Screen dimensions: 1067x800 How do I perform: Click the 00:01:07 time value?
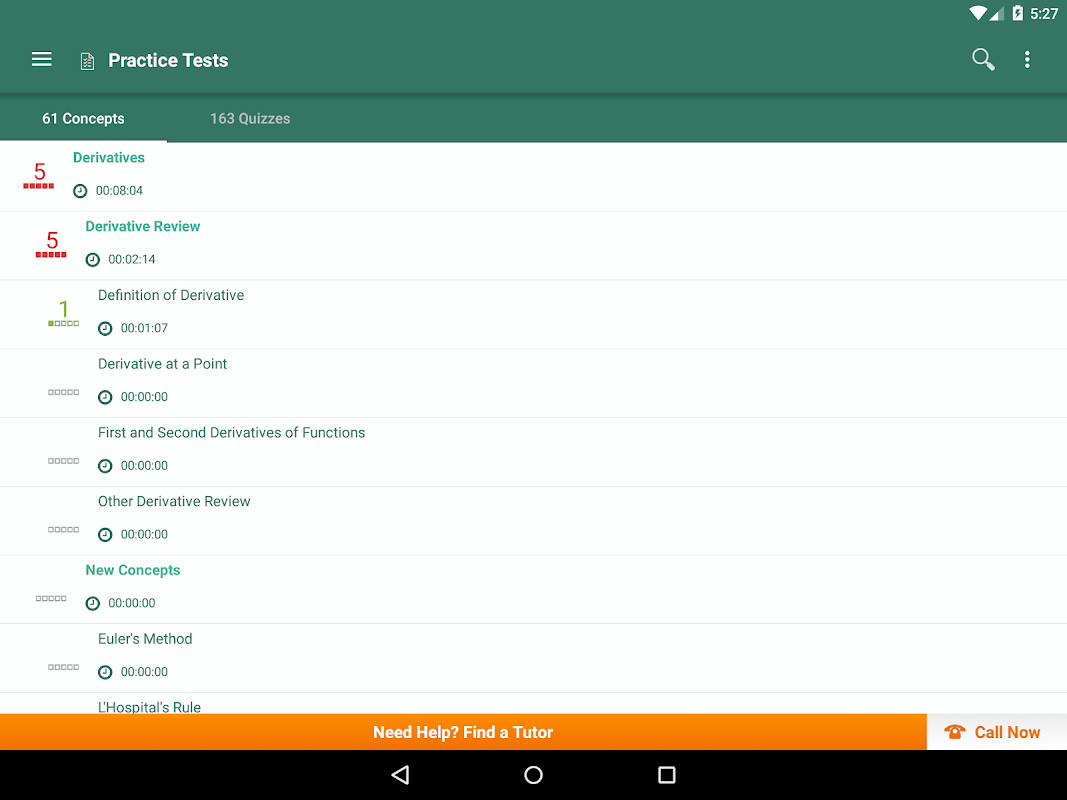click(144, 328)
